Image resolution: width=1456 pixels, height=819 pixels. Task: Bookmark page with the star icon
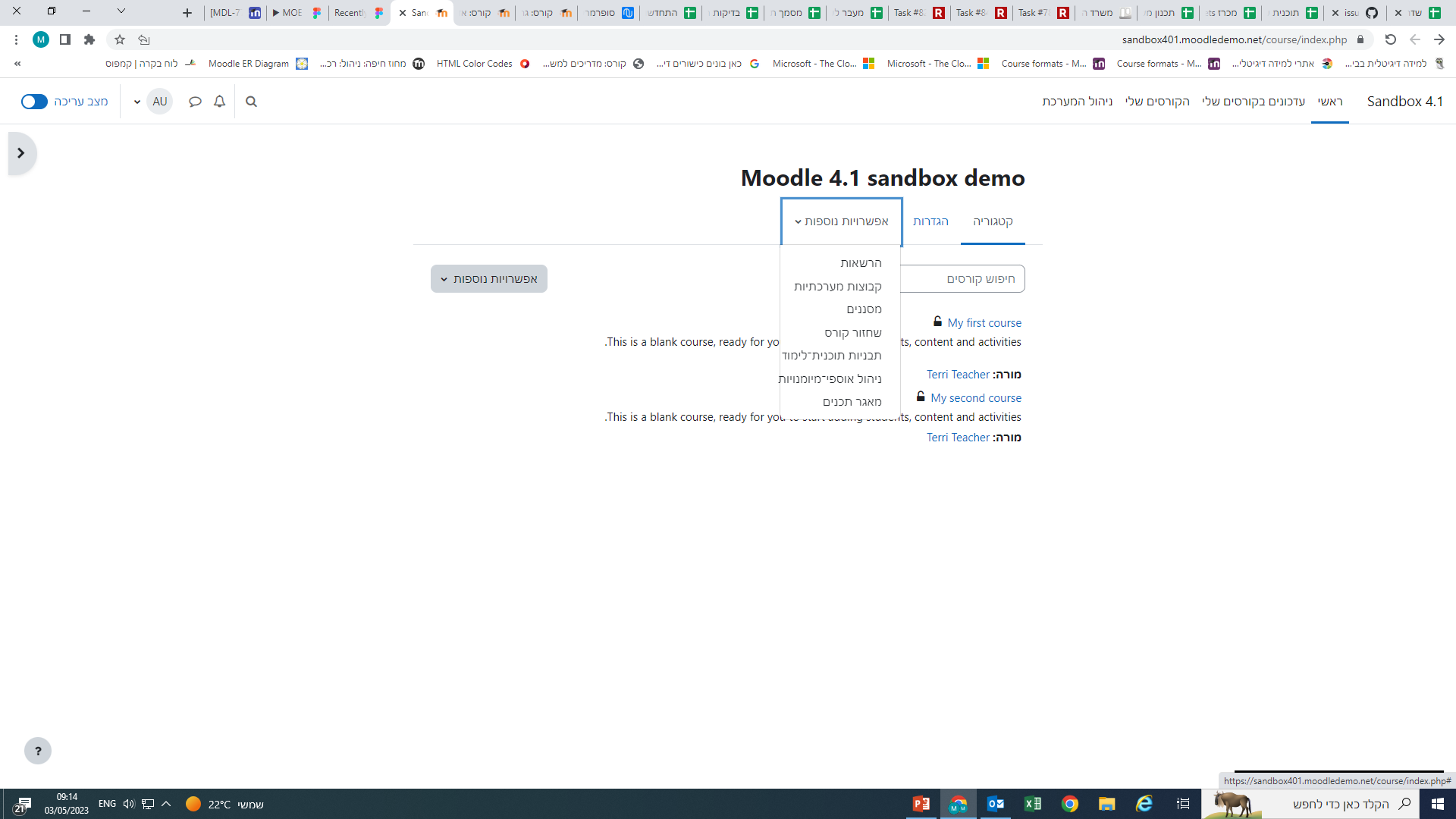click(120, 39)
